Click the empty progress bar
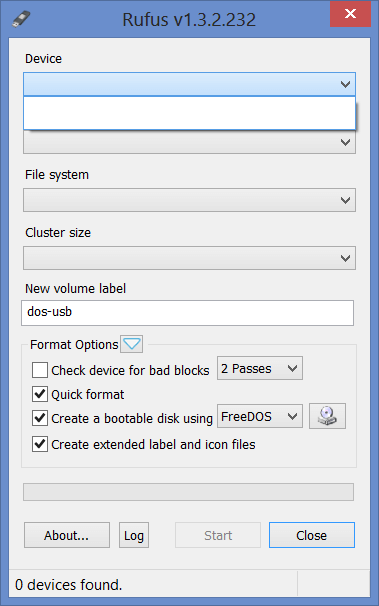Viewport: 379px width, 606px height. pos(189,492)
